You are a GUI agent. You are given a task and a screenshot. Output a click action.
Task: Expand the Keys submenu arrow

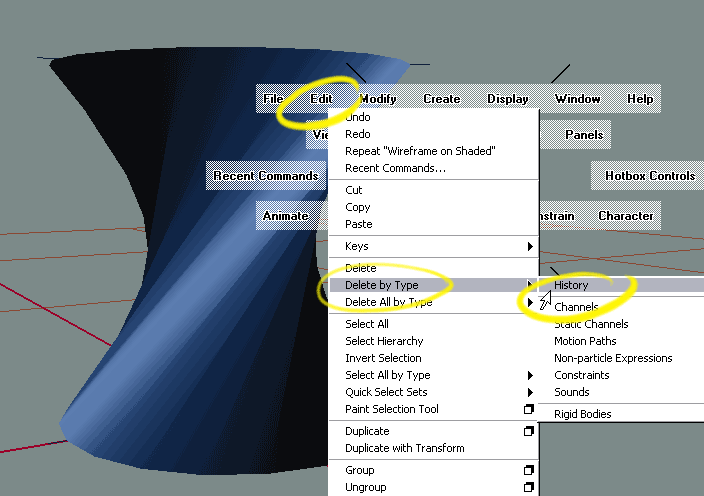[x=529, y=247]
